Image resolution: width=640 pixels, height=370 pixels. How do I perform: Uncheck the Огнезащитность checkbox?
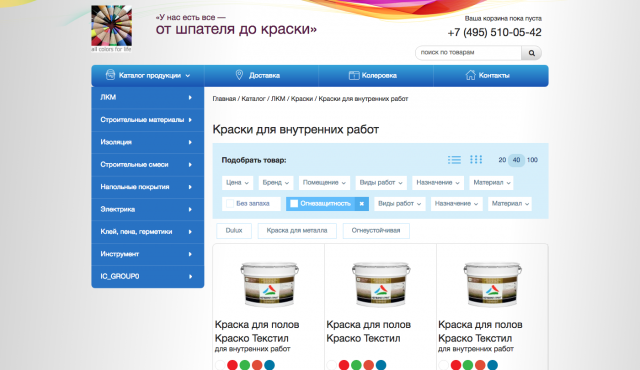pos(294,204)
